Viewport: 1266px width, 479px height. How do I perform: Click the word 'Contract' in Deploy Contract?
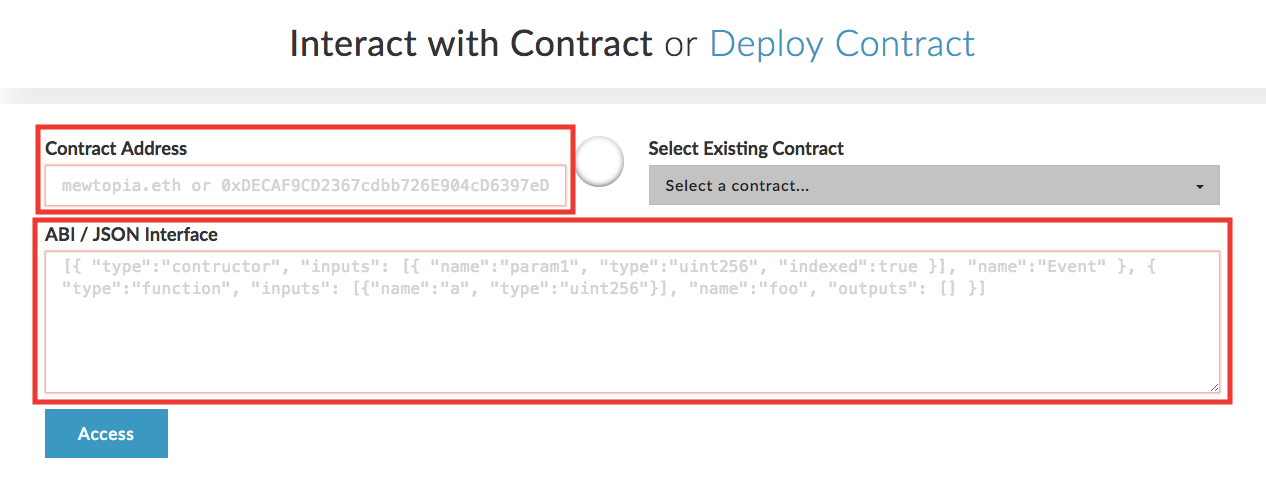pos(904,44)
